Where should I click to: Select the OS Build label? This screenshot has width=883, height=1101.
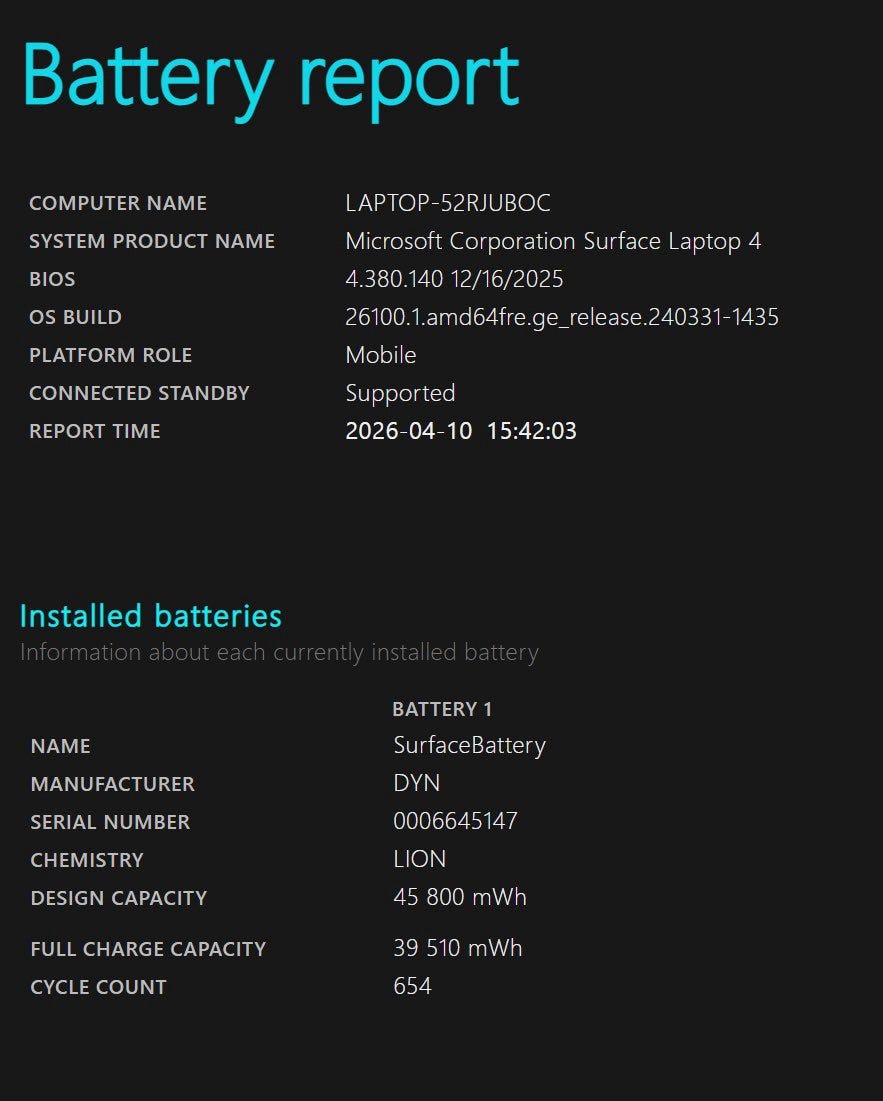(x=75, y=317)
